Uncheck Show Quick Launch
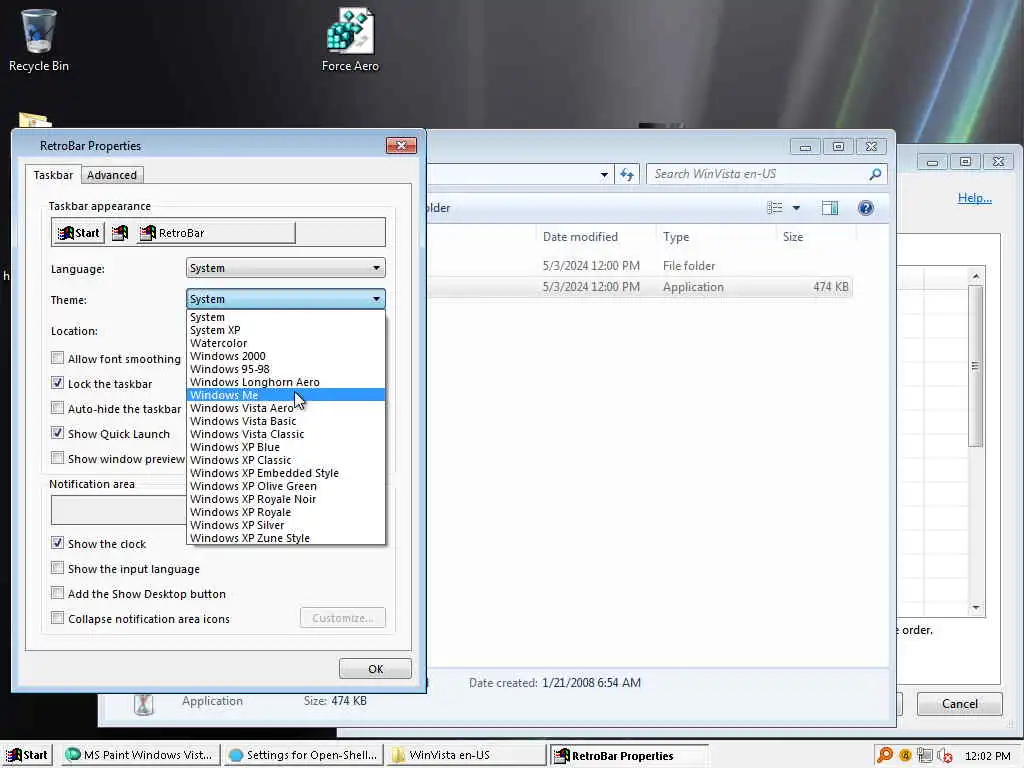The width and height of the screenshot is (1024, 768). coord(57,433)
